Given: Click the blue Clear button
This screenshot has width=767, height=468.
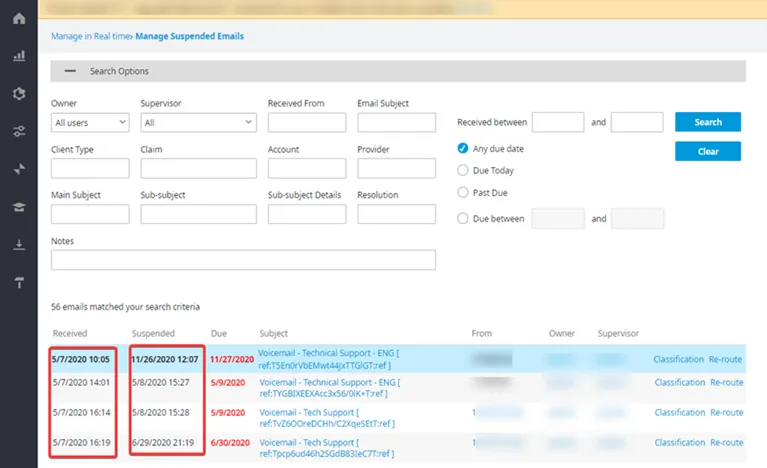Looking at the screenshot, I should [x=708, y=151].
